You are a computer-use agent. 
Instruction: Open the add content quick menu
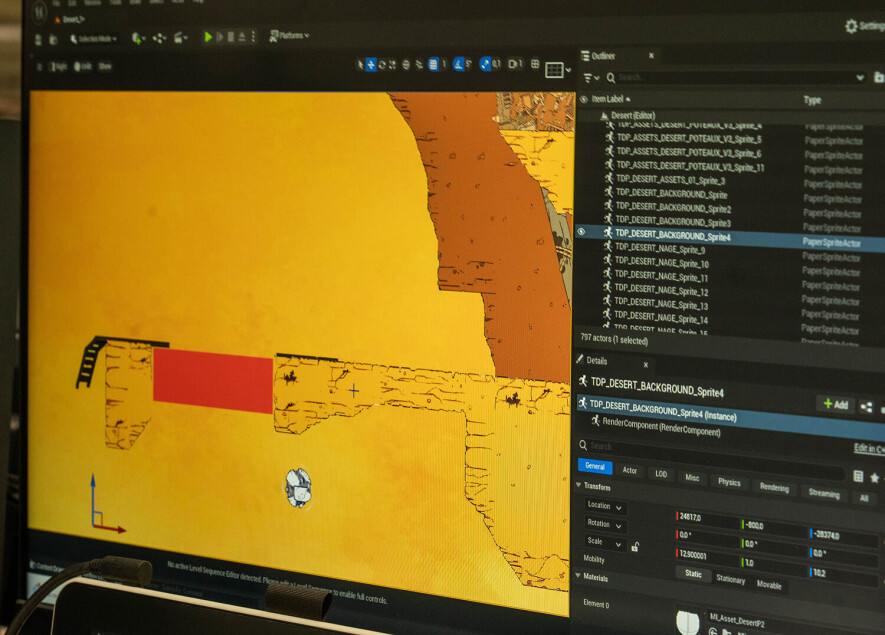[138, 38]
